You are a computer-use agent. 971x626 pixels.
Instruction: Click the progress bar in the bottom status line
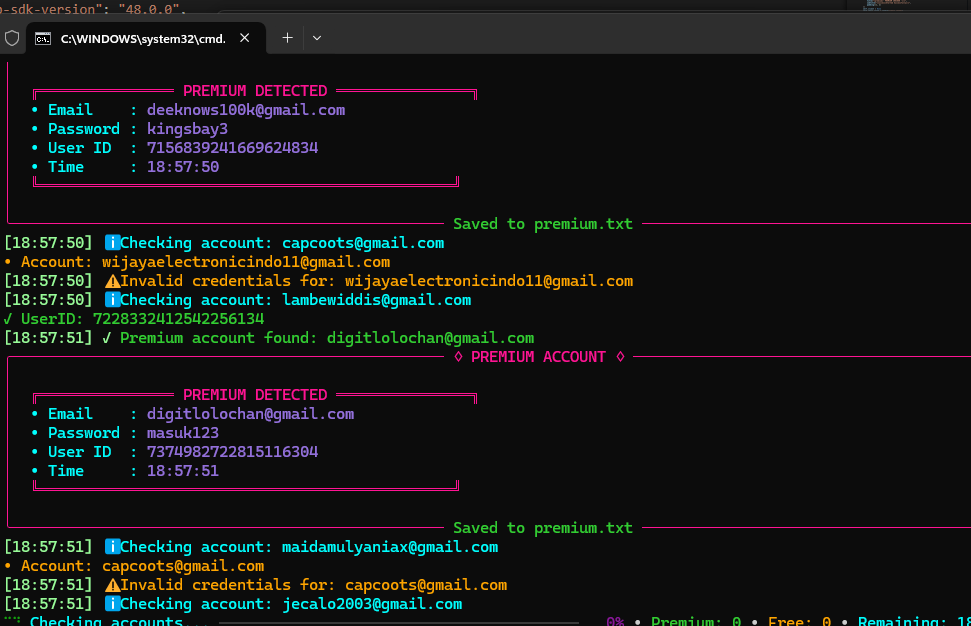click(399, 622)
